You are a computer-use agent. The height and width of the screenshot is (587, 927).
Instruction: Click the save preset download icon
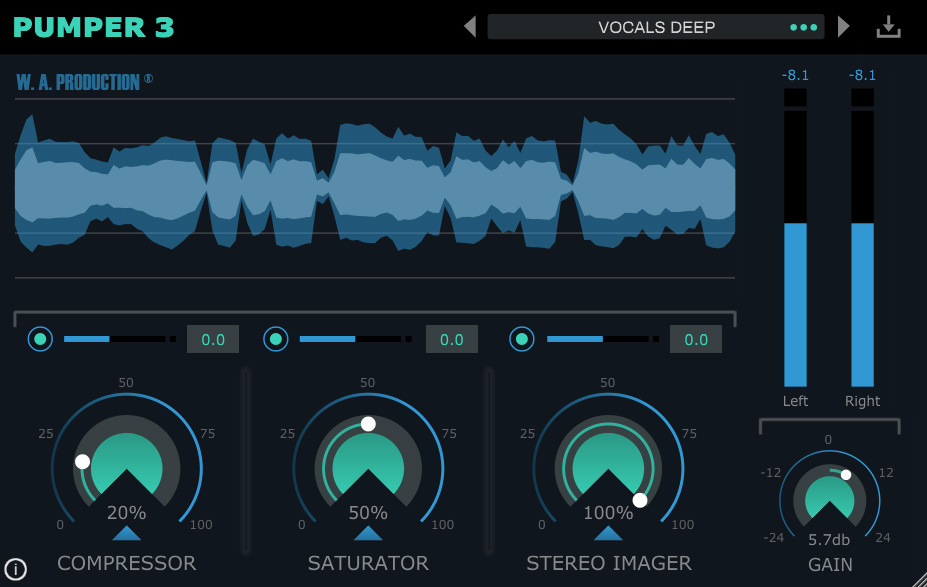[x=887, y=27]
